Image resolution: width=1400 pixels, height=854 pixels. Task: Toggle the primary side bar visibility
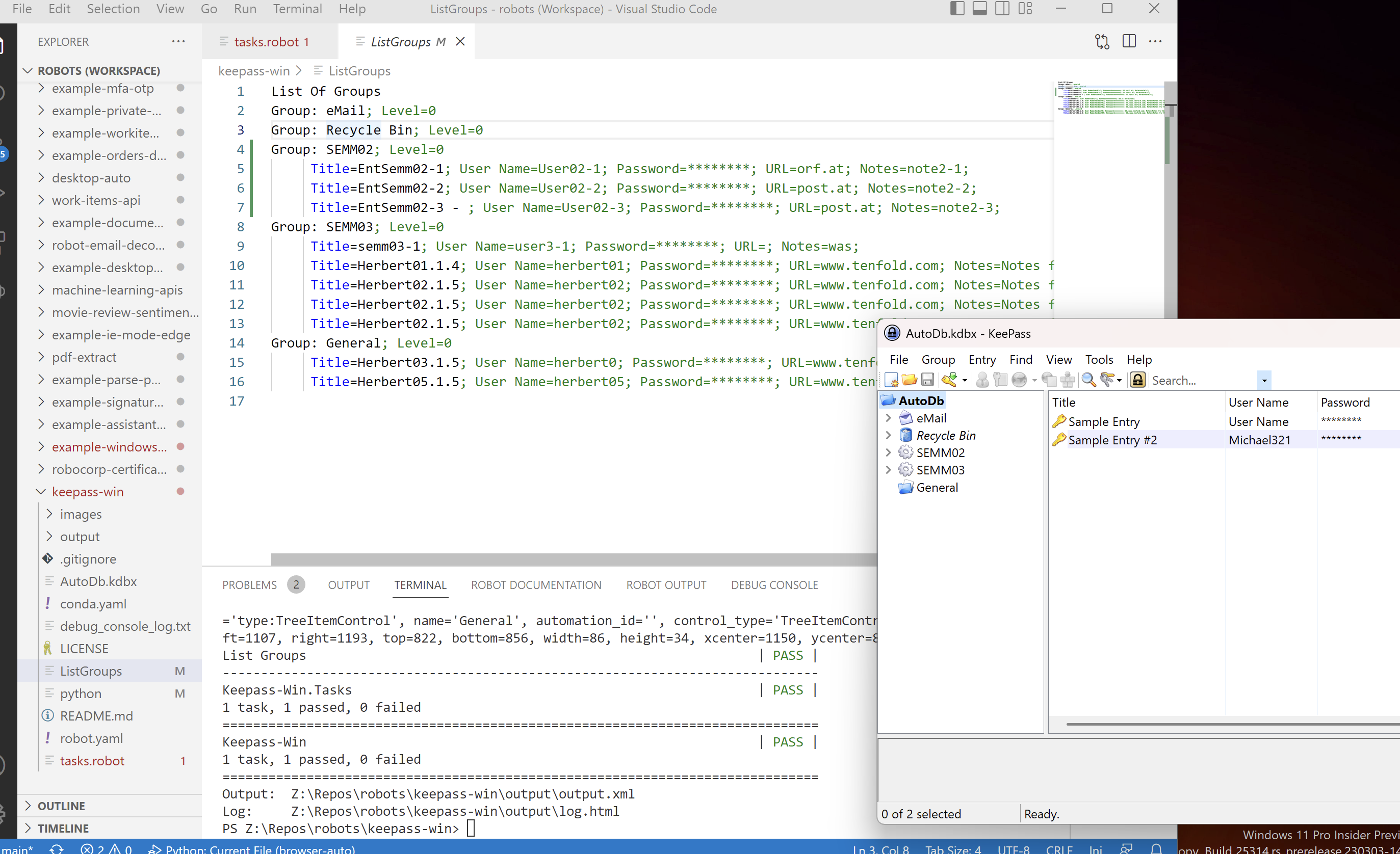(x=958, y=9)
